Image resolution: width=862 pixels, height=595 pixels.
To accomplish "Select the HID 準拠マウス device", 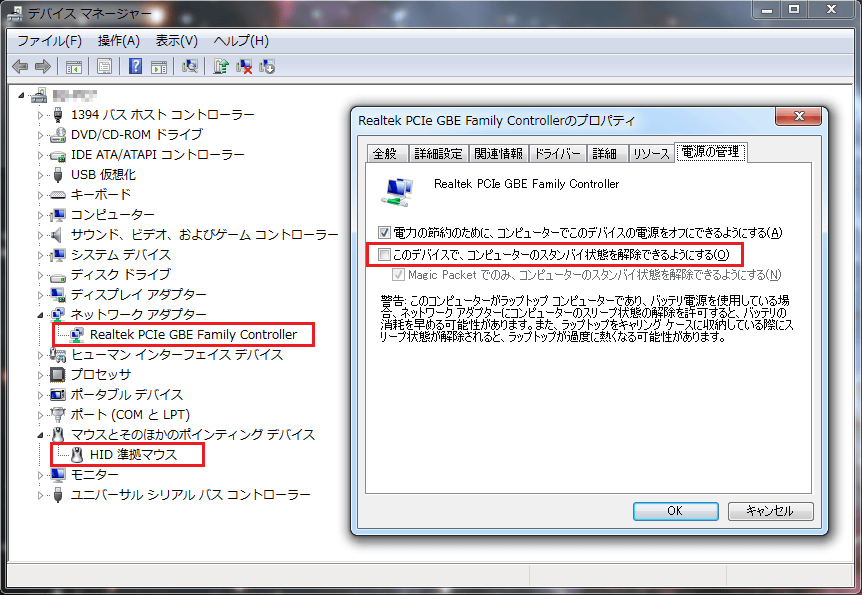I will pyautogui.click(x=133, y=455).
